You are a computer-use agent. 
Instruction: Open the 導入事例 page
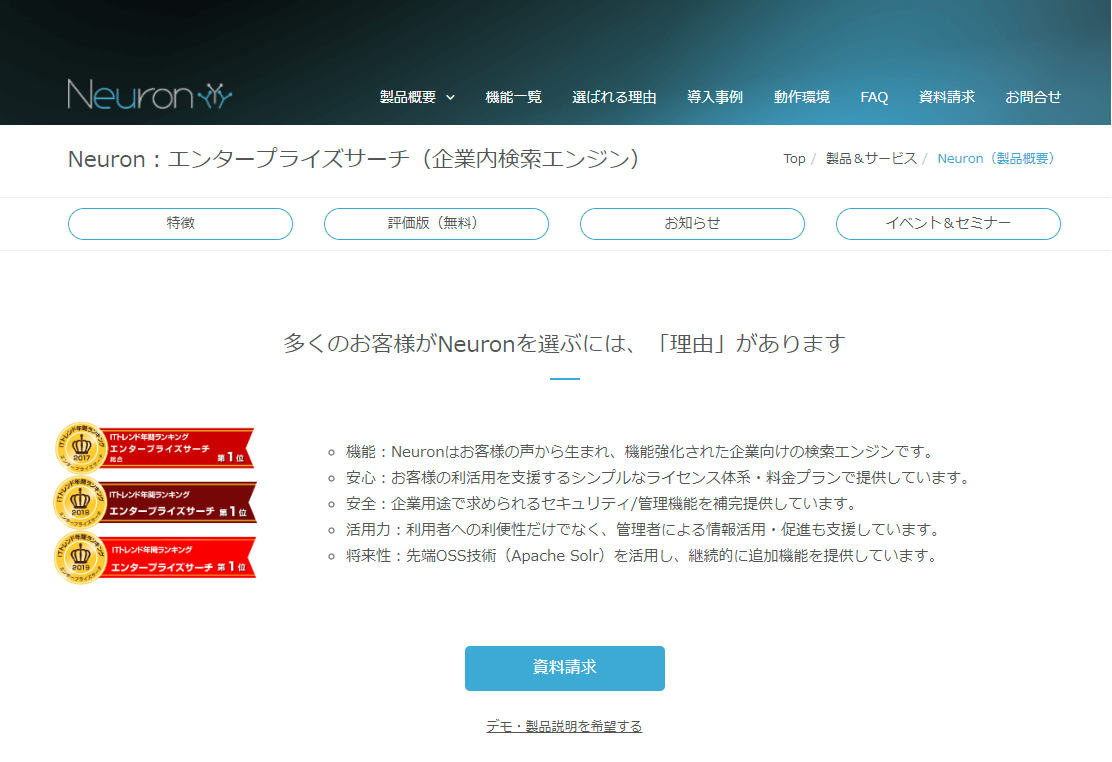pyautogui.click(x=715, y=97)
